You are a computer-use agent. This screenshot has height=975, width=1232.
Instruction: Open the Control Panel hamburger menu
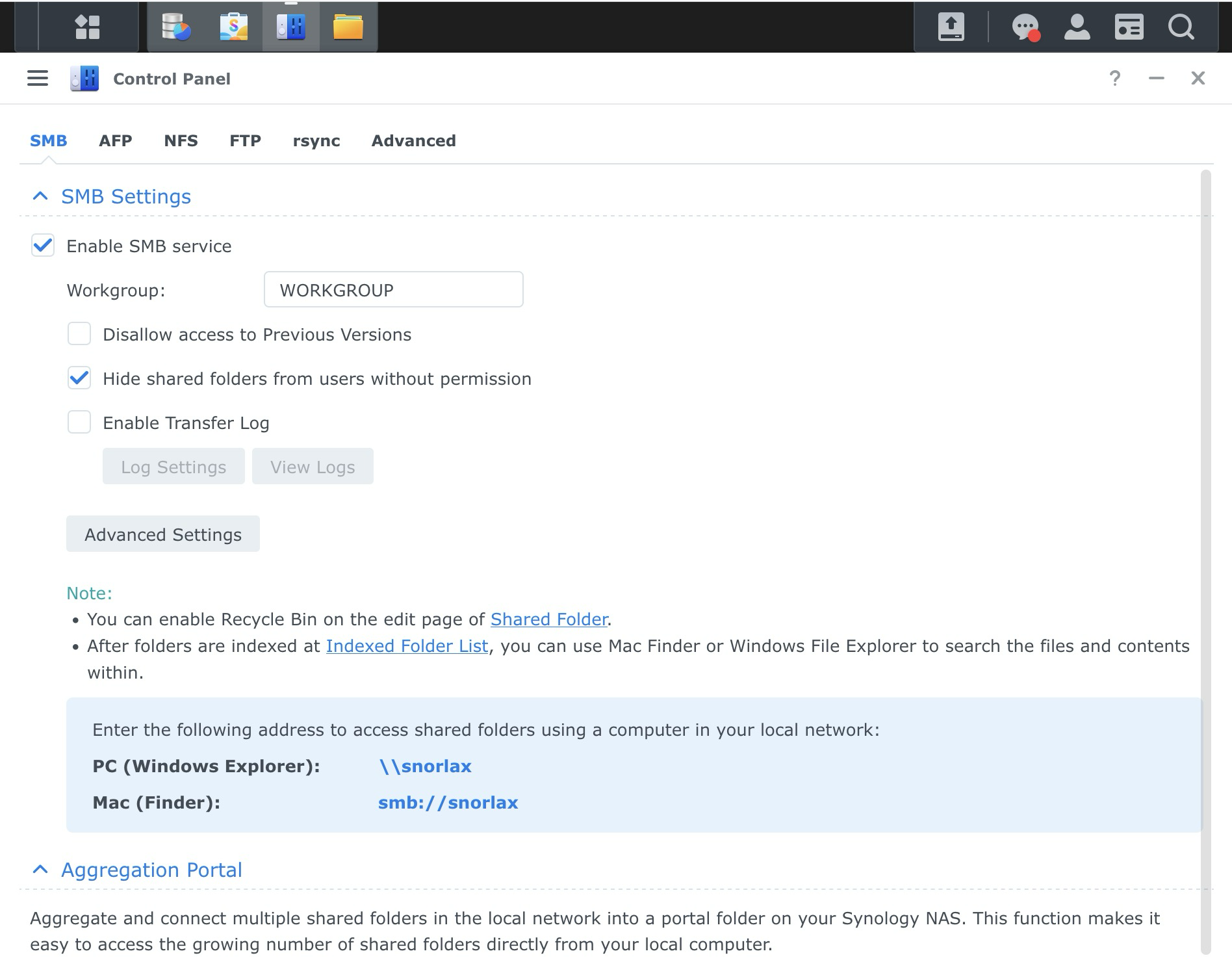pyautogui.click(x=38, y=79)
